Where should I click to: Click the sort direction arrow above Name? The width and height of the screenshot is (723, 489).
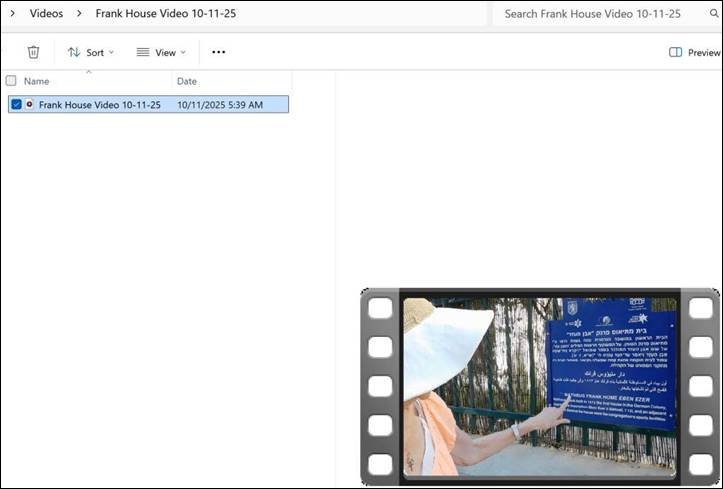[89, 71]
